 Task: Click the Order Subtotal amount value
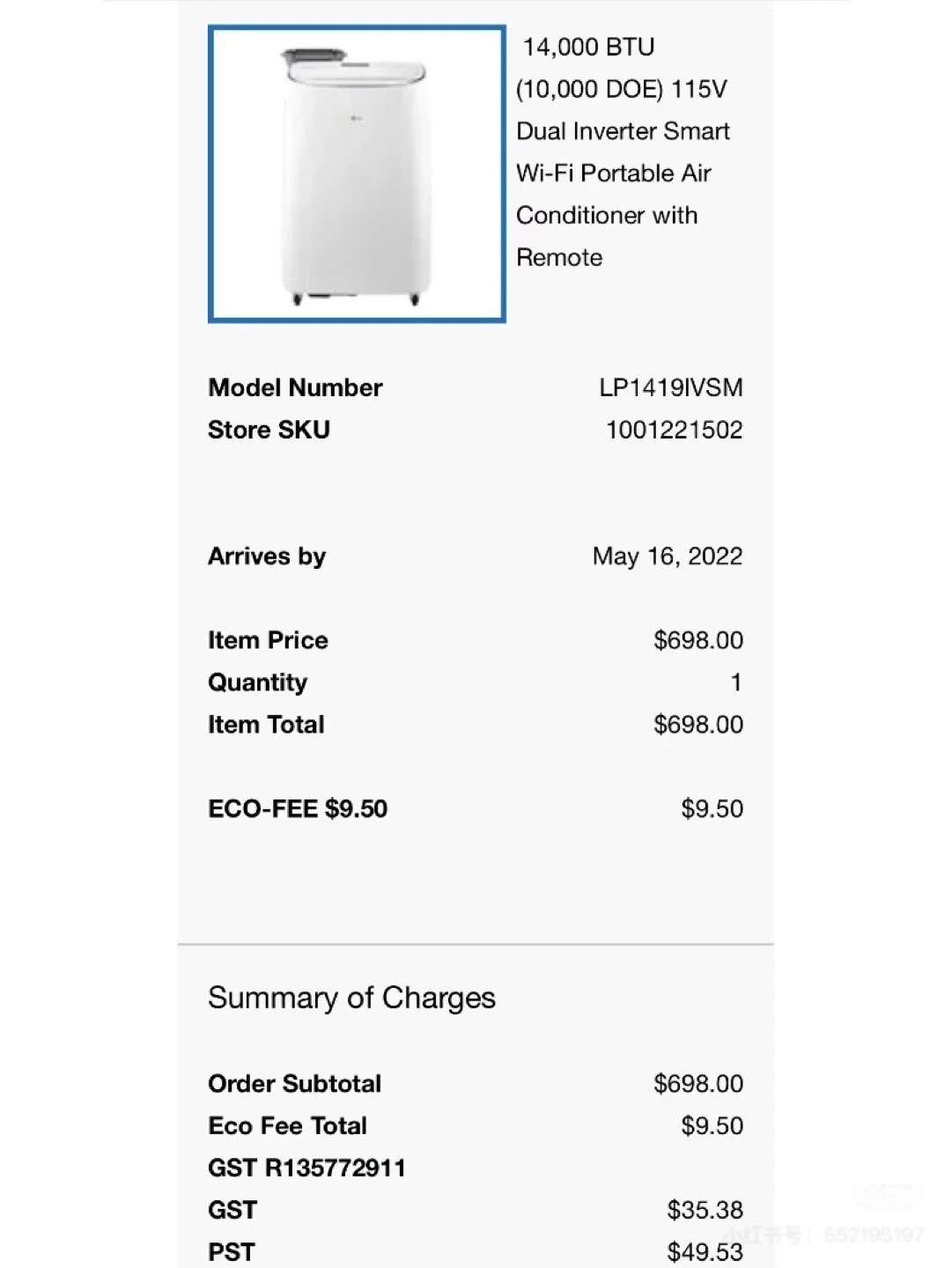click(697, 1084)
